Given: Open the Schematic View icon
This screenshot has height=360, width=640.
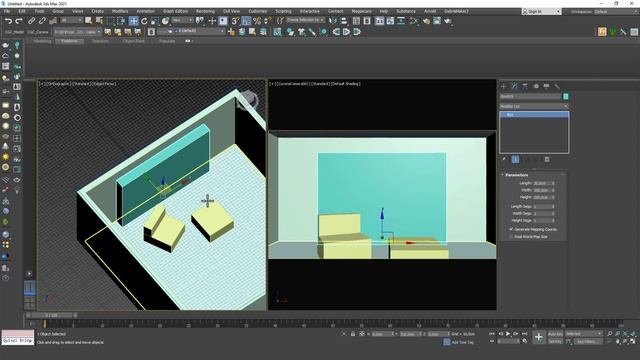Looking at the screenshot, I should coord(401,20).
